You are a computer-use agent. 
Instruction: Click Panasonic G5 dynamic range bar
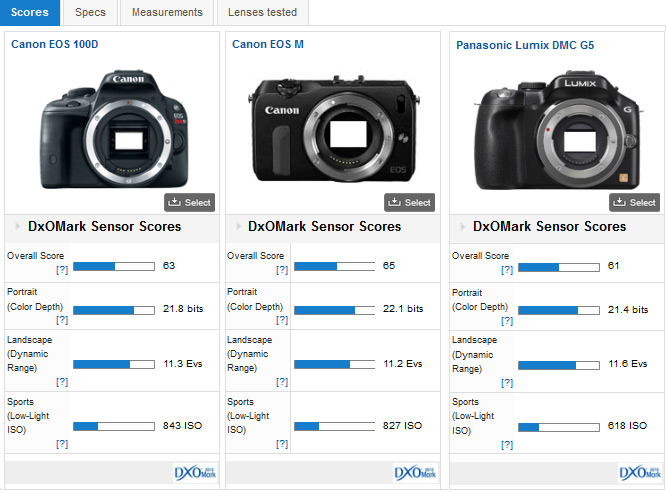point(559,365)
